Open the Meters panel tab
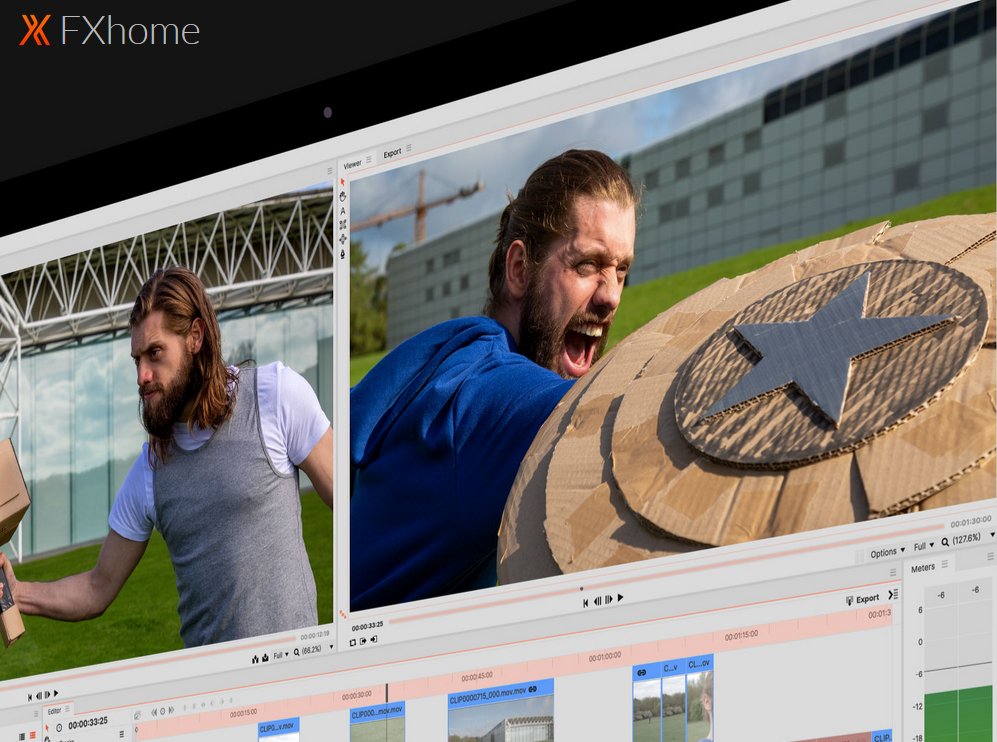Viewport: 997px width, 742px height. pyautogui.click(x=922, y=568)
